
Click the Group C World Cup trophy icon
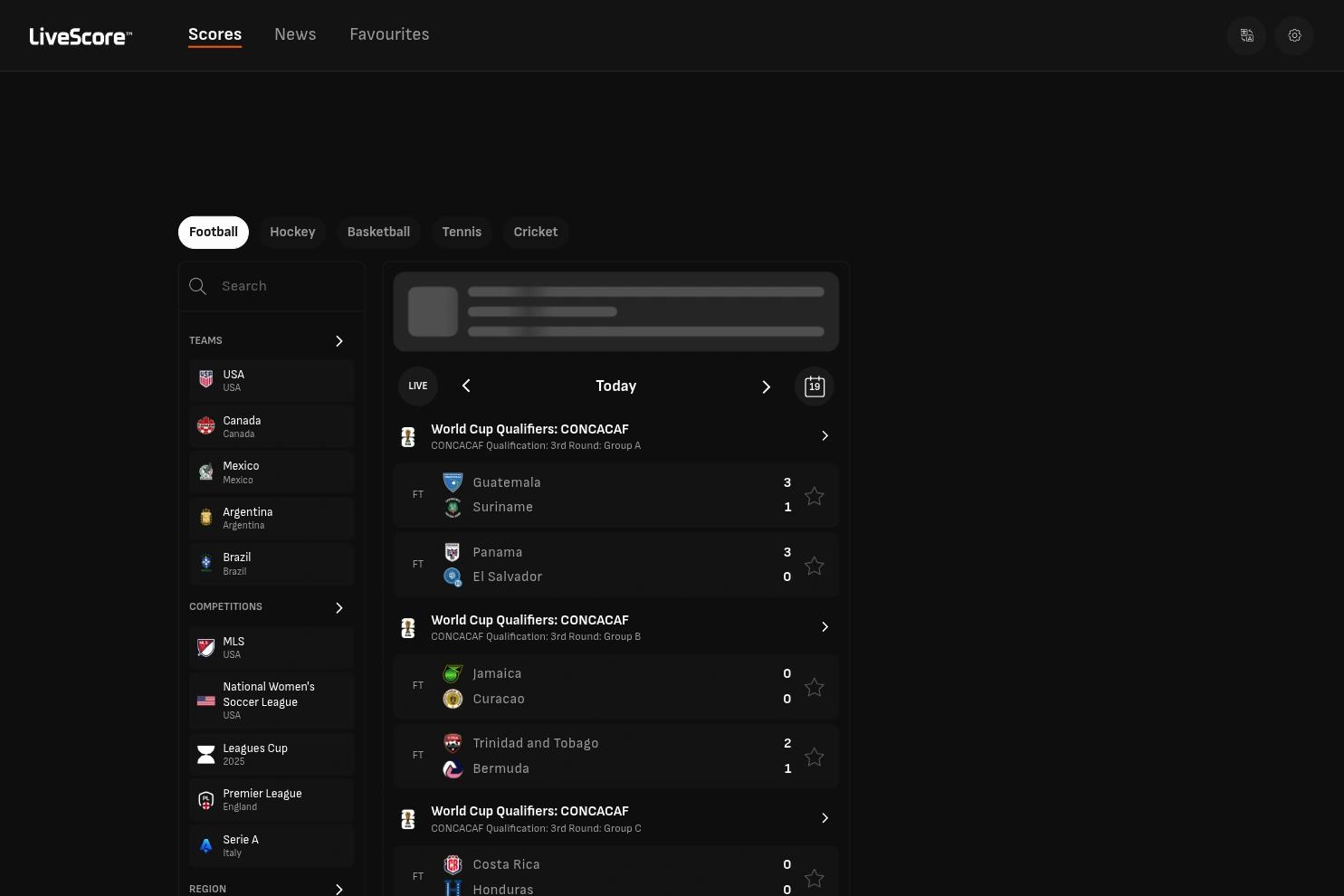pos(408,819)
